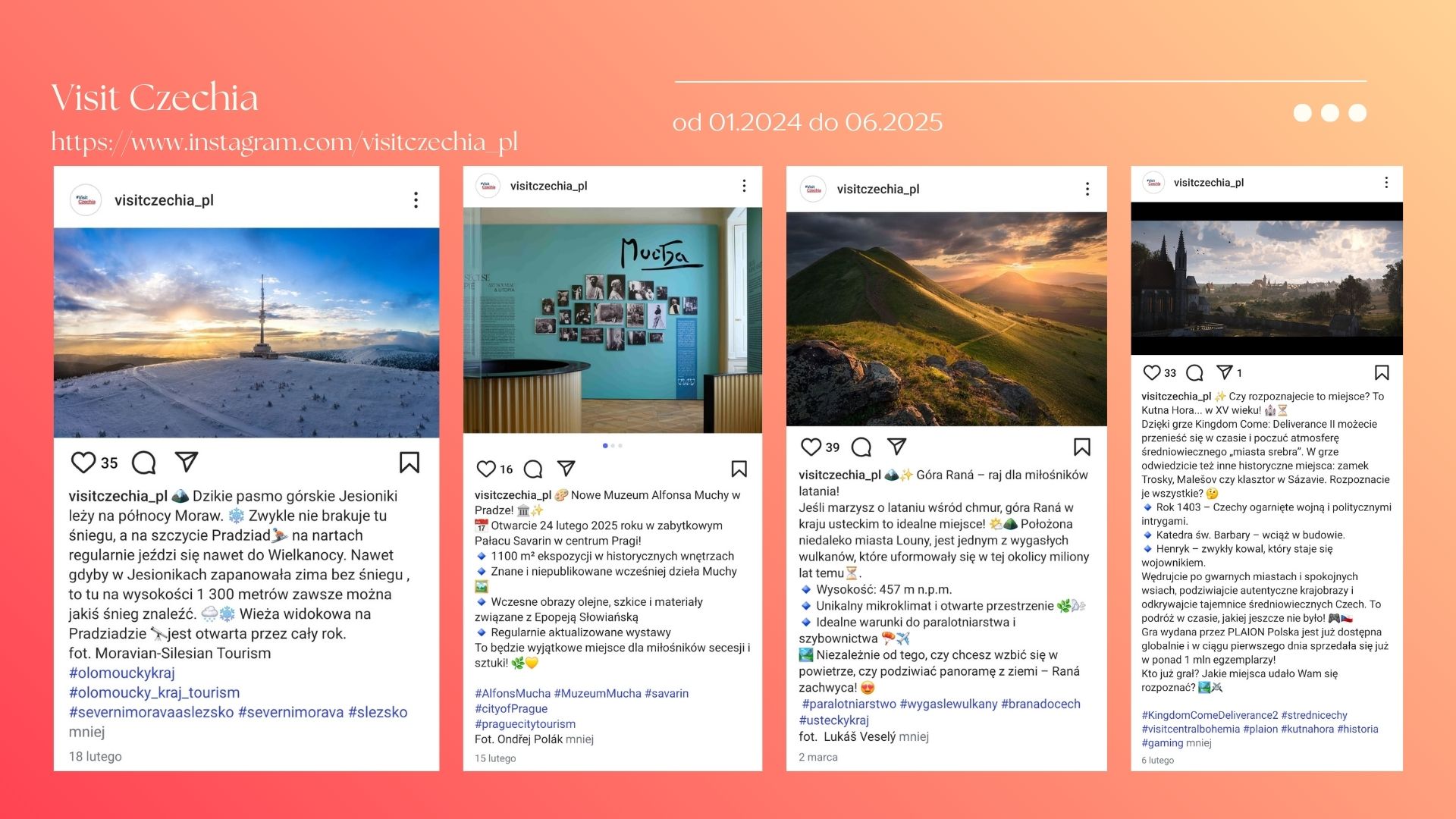Open visitczechia_pl username atop the Jesioniki post
Screen dimensions: 1456x819
coord(164,200)
